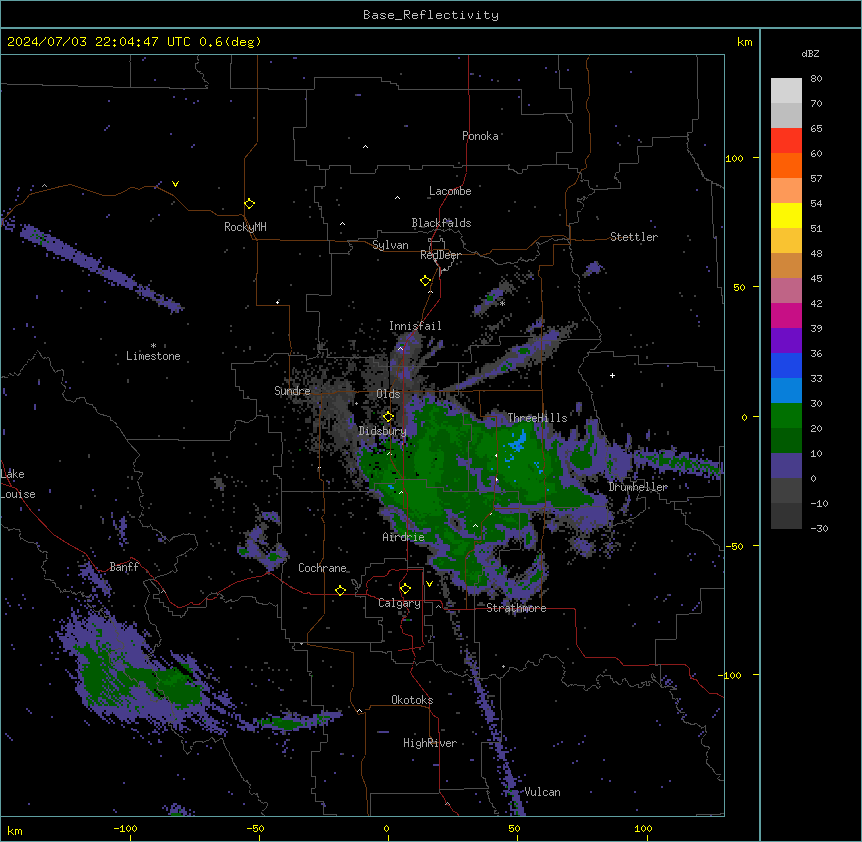This screenshot has height=842, width=862.
Task: Click the light blue reflectivity core near ThreeHills
Action: (x=518, y=441)
